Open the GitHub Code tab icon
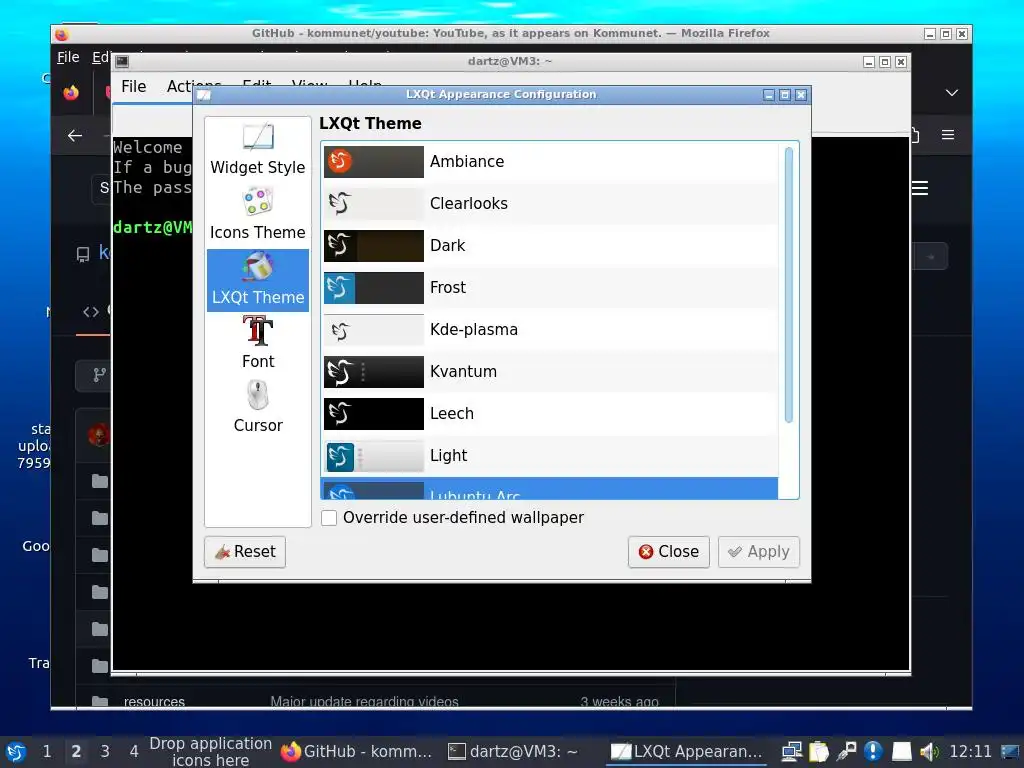 click(91, 312)
